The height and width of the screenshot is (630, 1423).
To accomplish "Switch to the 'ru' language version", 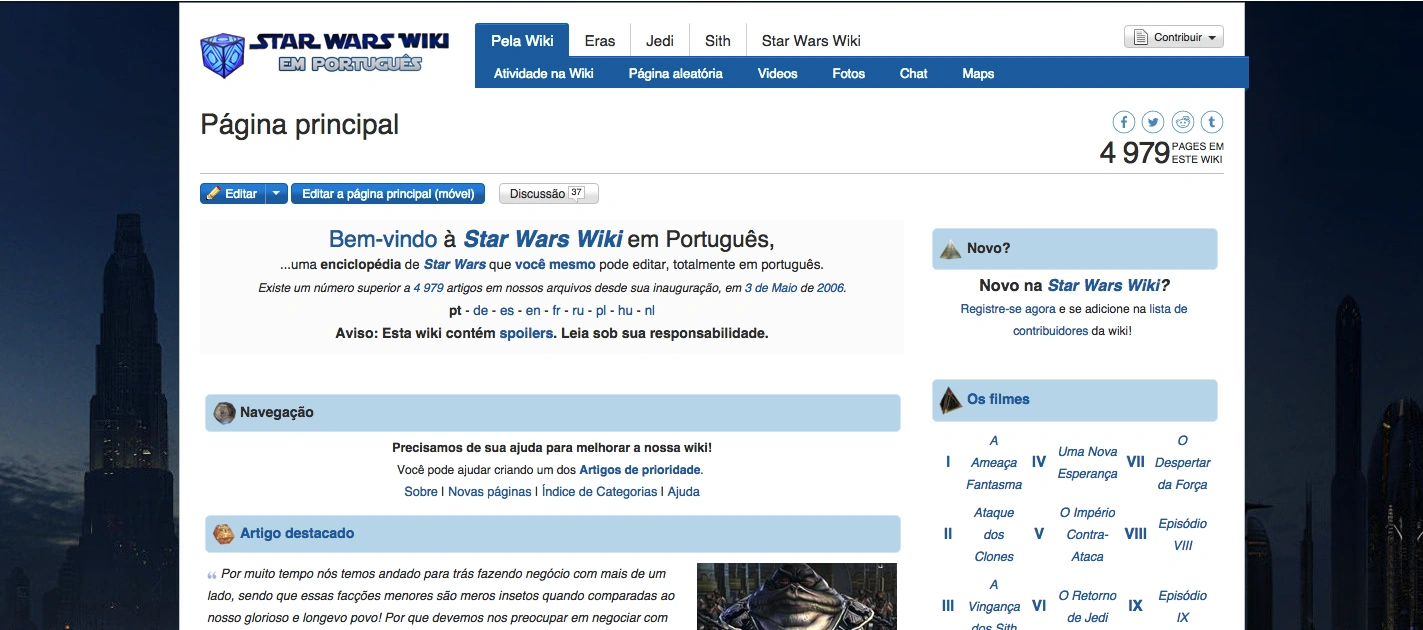I will point(578,311).
